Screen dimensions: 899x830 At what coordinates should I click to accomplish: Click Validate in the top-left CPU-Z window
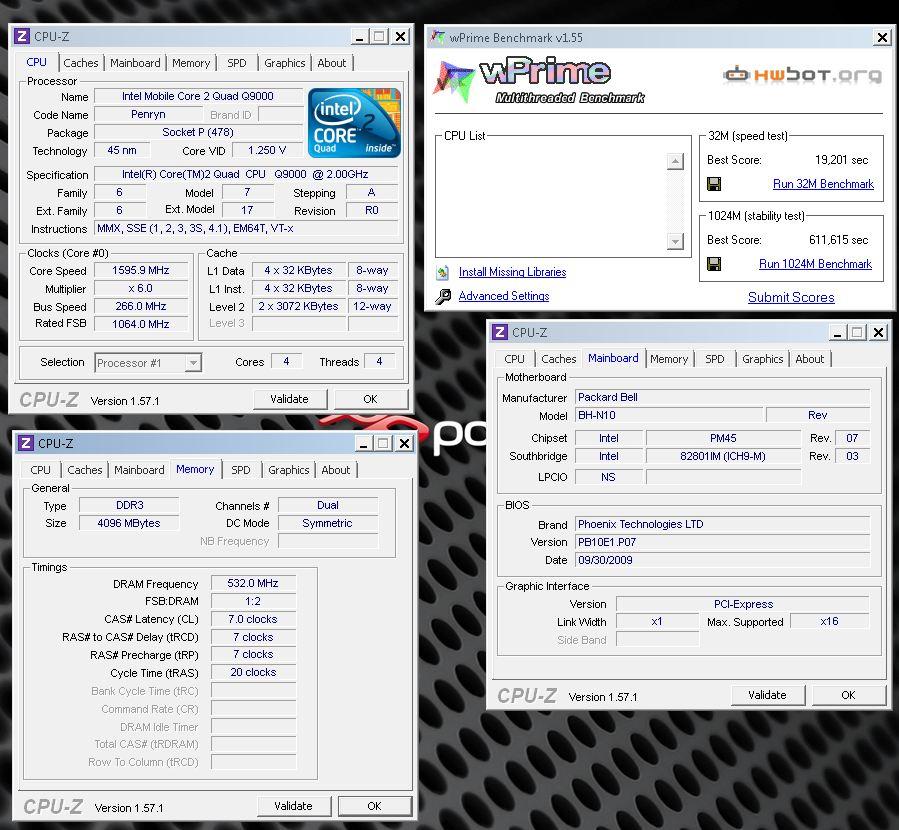tap(290, 399)
